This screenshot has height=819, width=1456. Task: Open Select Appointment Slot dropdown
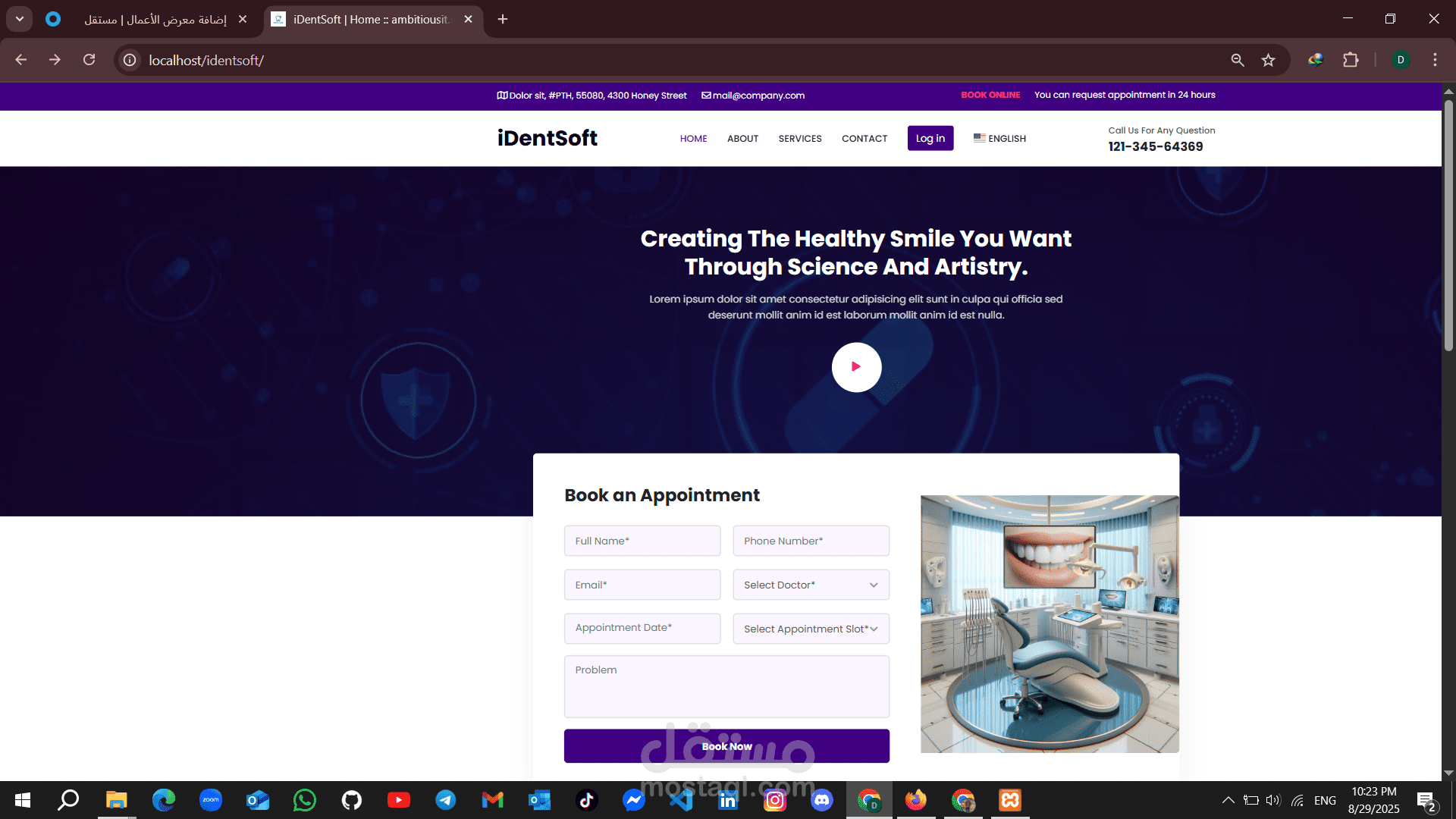click(811, 629)
